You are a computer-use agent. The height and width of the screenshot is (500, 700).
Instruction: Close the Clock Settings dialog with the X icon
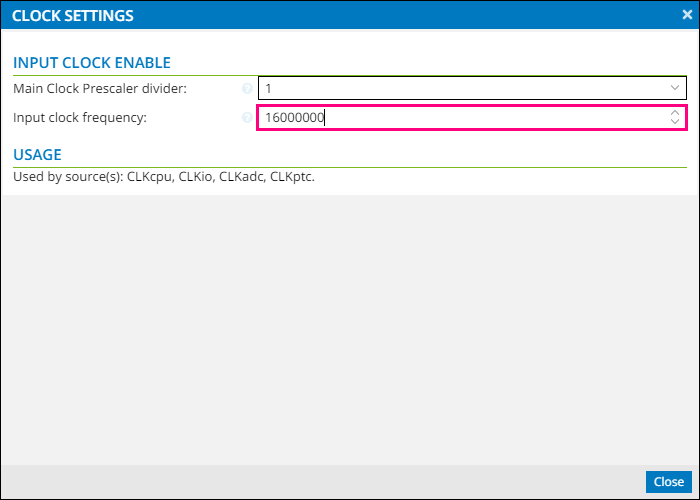[687, 15]
